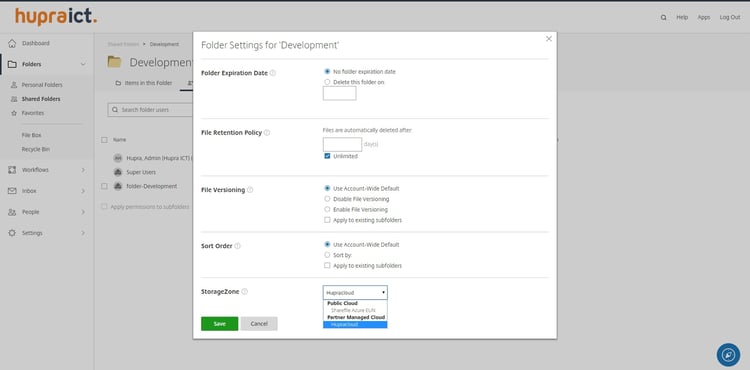
Task: Click the help icon beside File Retention Policy
Action: click(267, 133)
